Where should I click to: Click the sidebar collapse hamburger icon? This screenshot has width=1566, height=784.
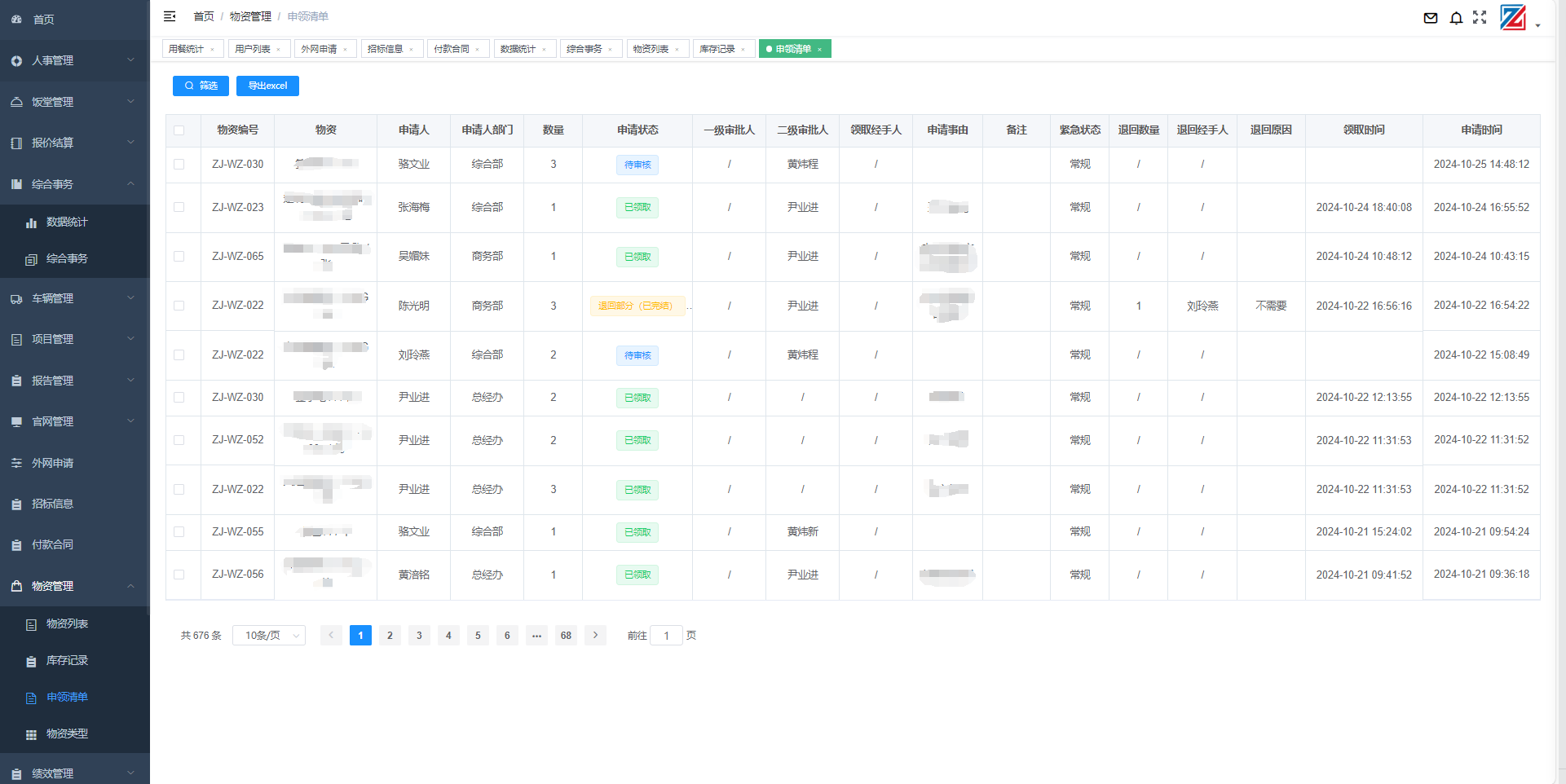(x=170, y=16)
